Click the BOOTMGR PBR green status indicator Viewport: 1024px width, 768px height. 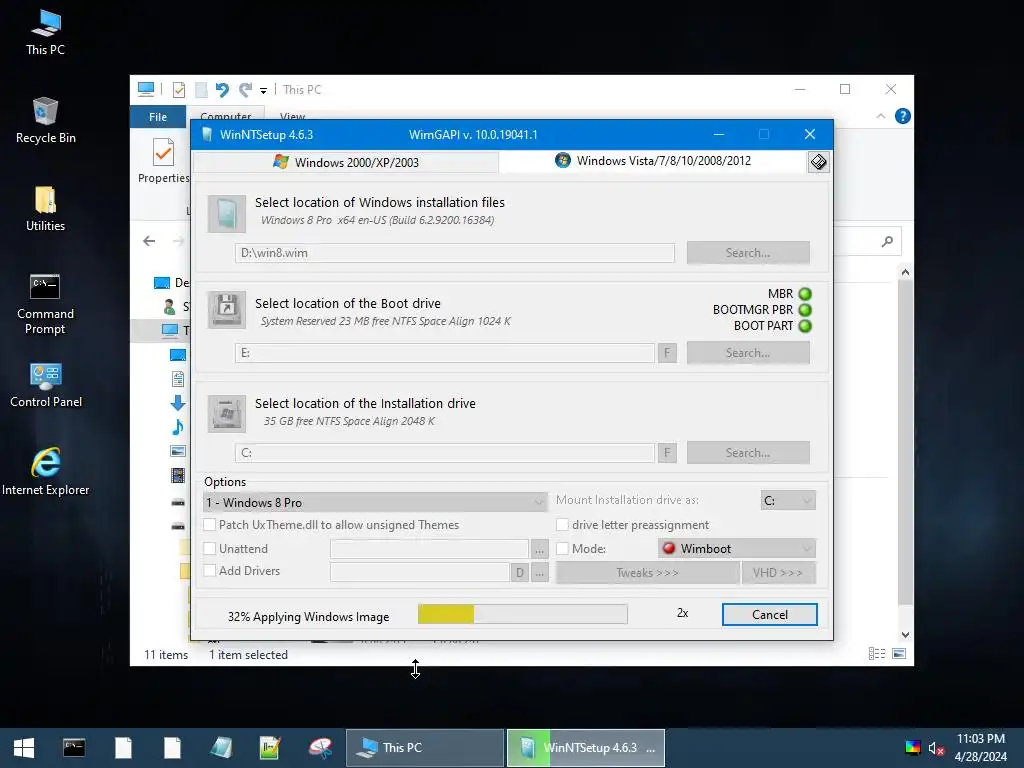[x=805, y=310]
